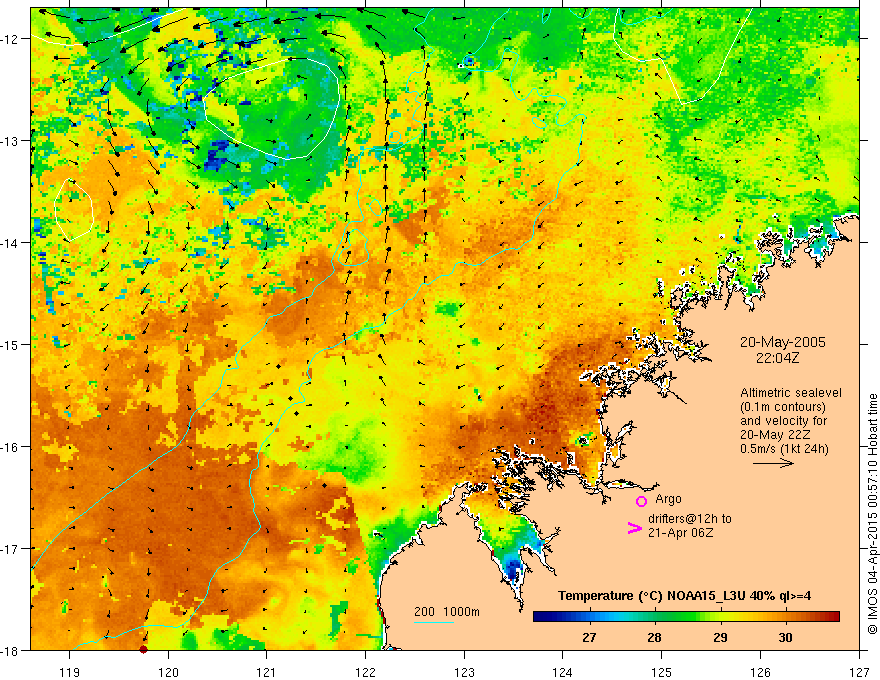Image resolution: width=880 pixels, height=680 pixels.
Task: Click longitude label 125
Action: 662,672
